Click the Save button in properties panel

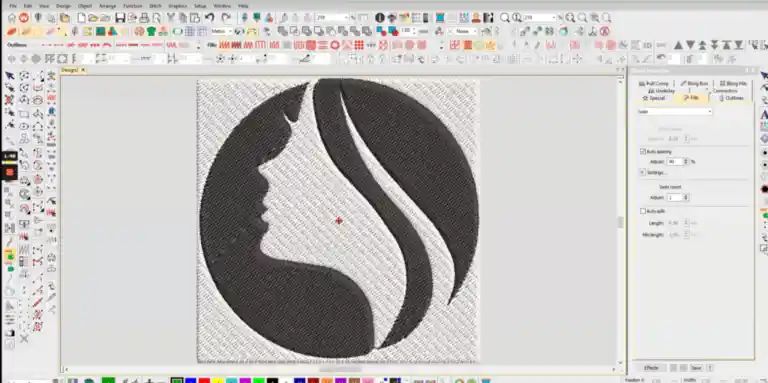click(696, 368)
